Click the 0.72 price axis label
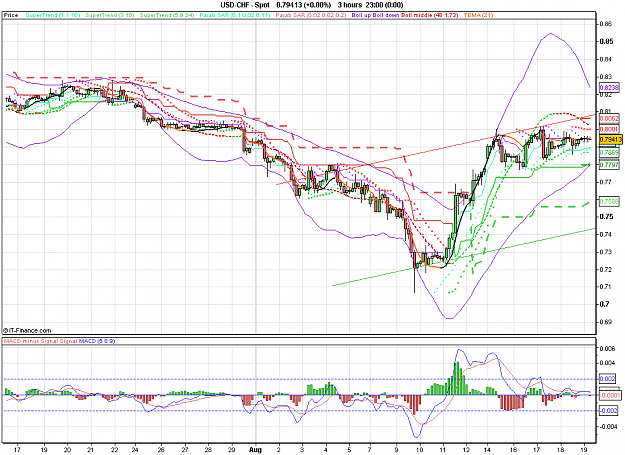Screen dimensions: 625x455 [606, 269]
